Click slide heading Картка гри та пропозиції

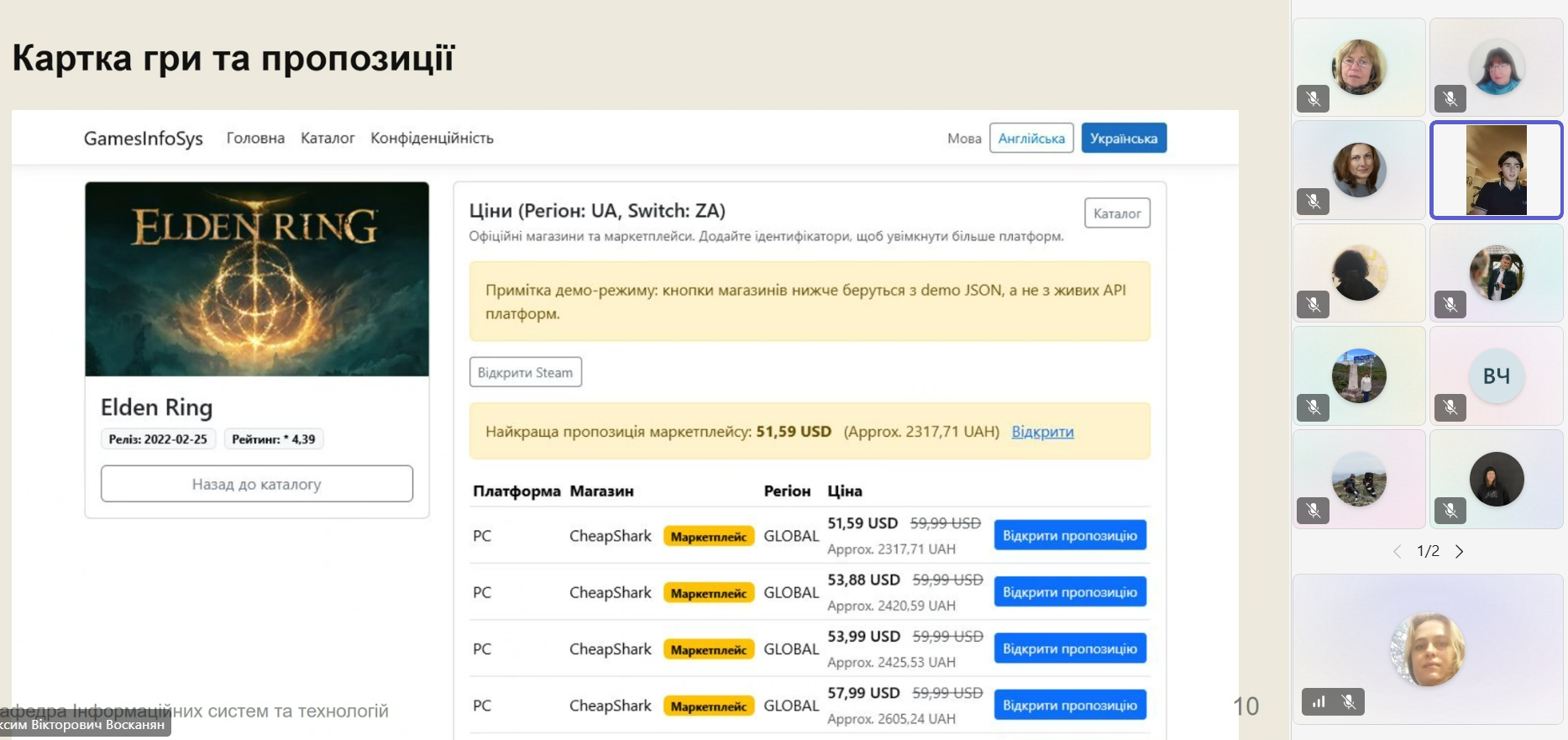coord(233,58)
